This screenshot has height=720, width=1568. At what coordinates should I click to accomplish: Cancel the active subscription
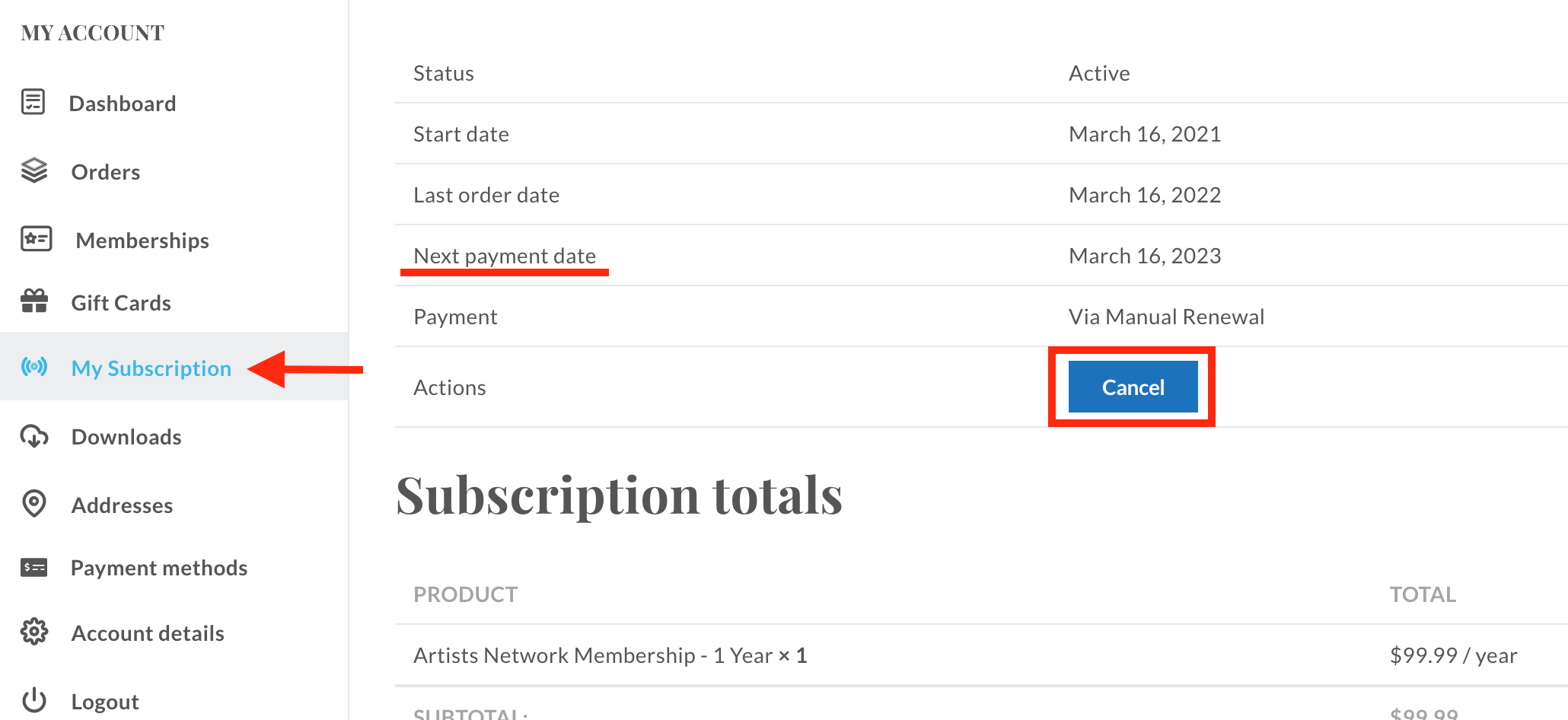click(1133, 387)
